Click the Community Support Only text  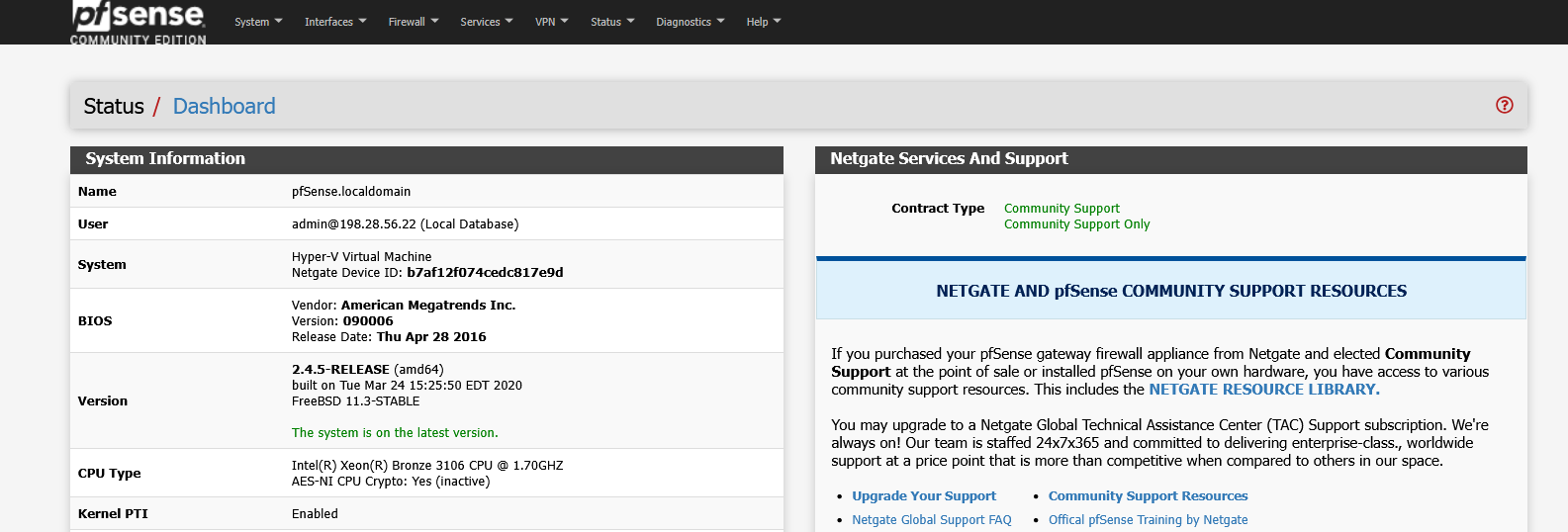click(1076, 224)
